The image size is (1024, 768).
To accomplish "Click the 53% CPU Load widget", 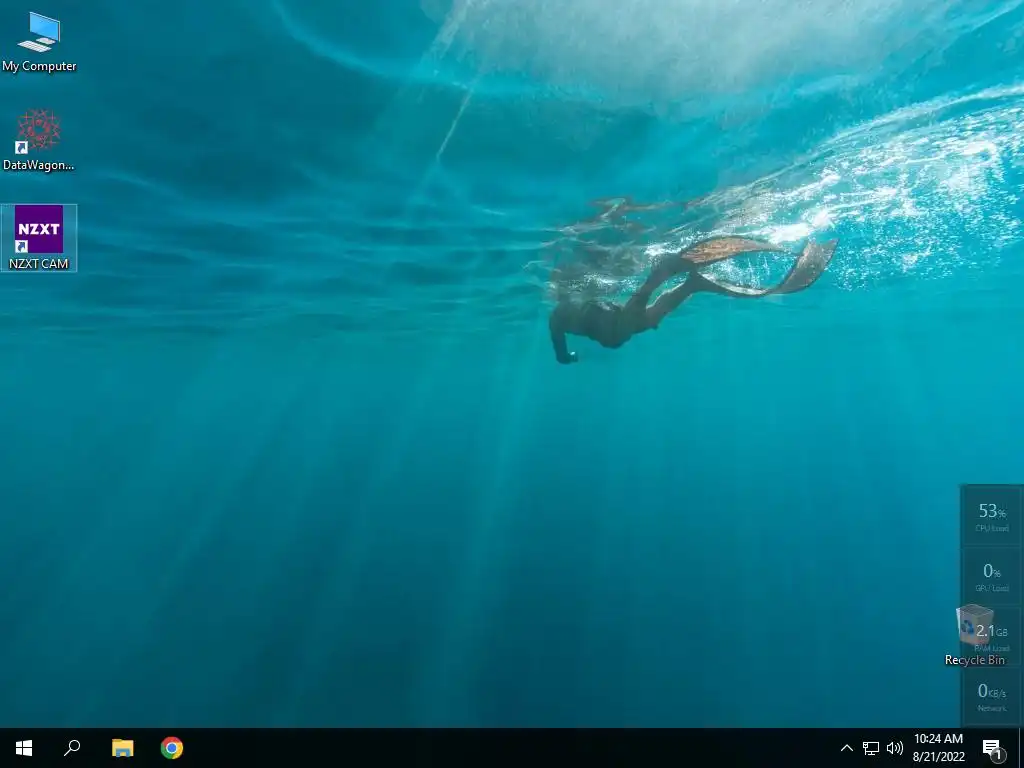I will [991, 516].
